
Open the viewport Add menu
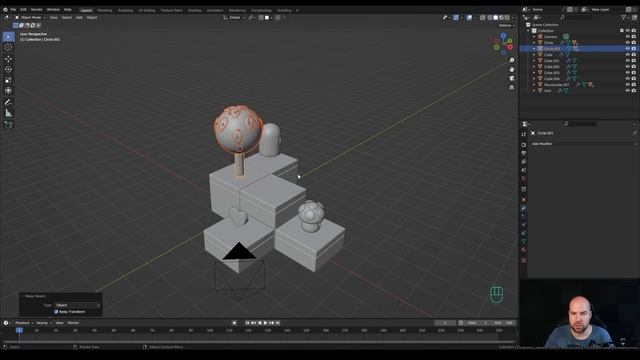[x=79, y=18]
